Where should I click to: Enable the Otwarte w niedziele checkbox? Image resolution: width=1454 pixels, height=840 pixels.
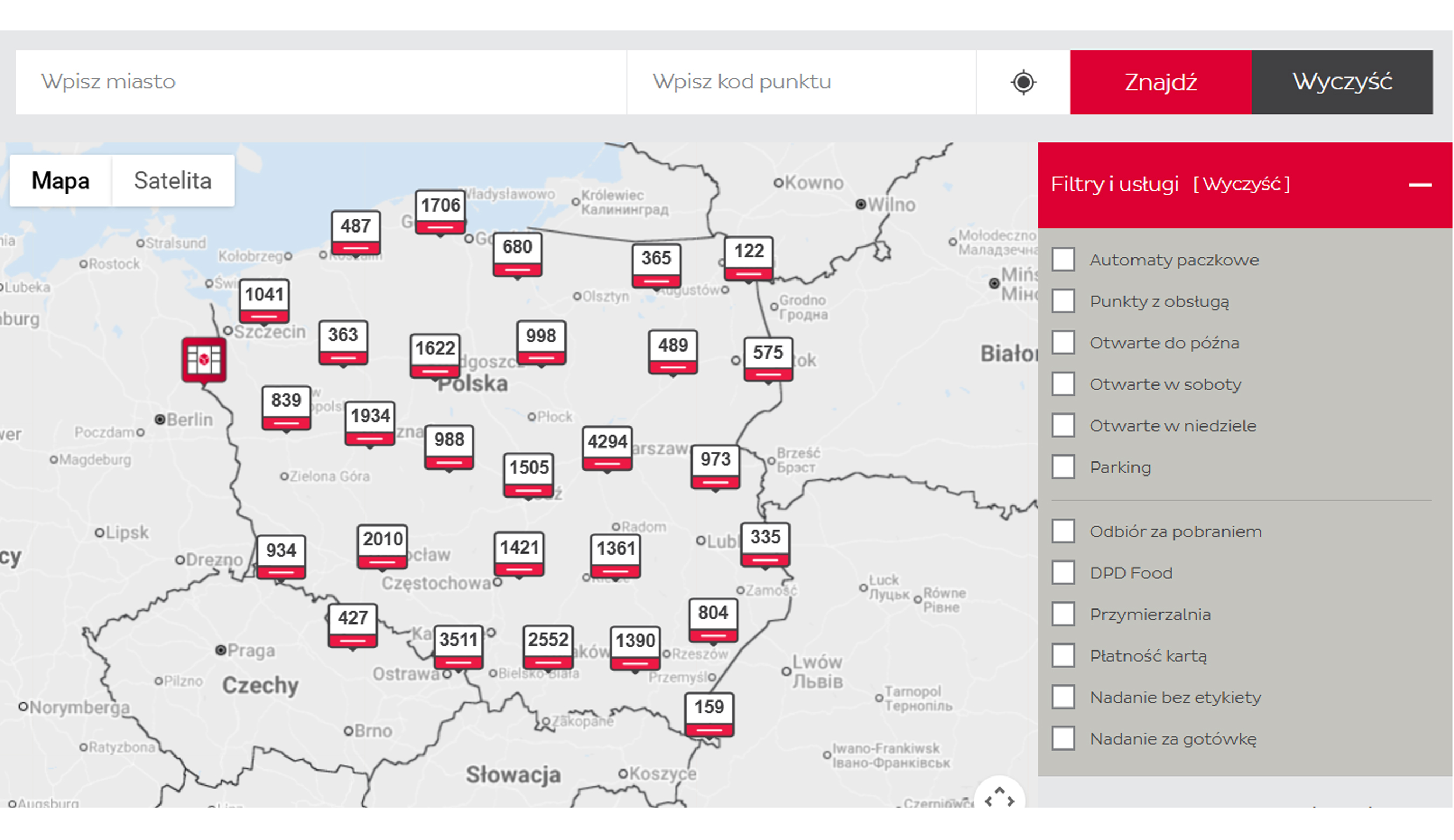pos(1063,426)
